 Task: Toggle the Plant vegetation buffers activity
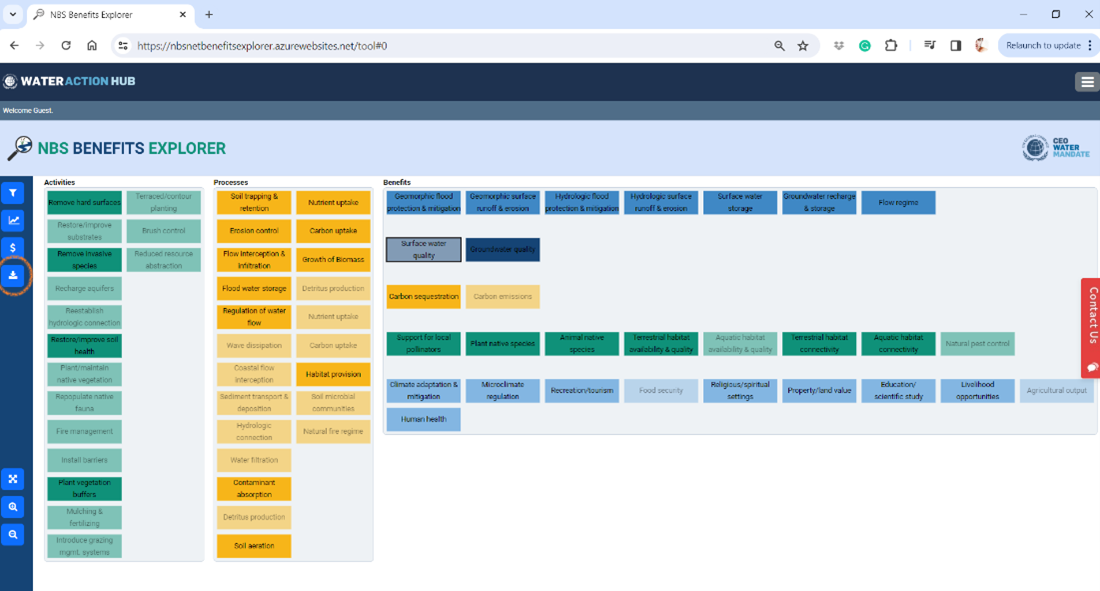coord(84,489)
